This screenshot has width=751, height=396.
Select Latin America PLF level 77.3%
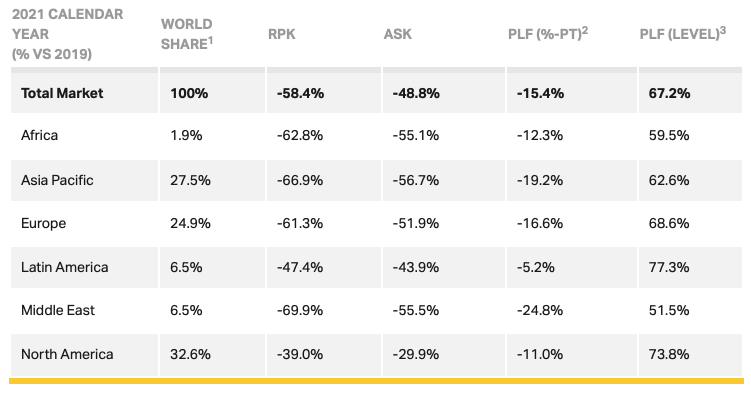coord(669,267)
